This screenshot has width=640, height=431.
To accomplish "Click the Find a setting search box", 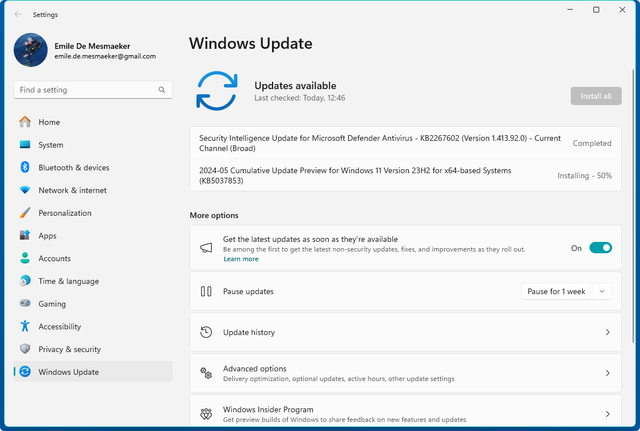I will [x=93, y=90].
